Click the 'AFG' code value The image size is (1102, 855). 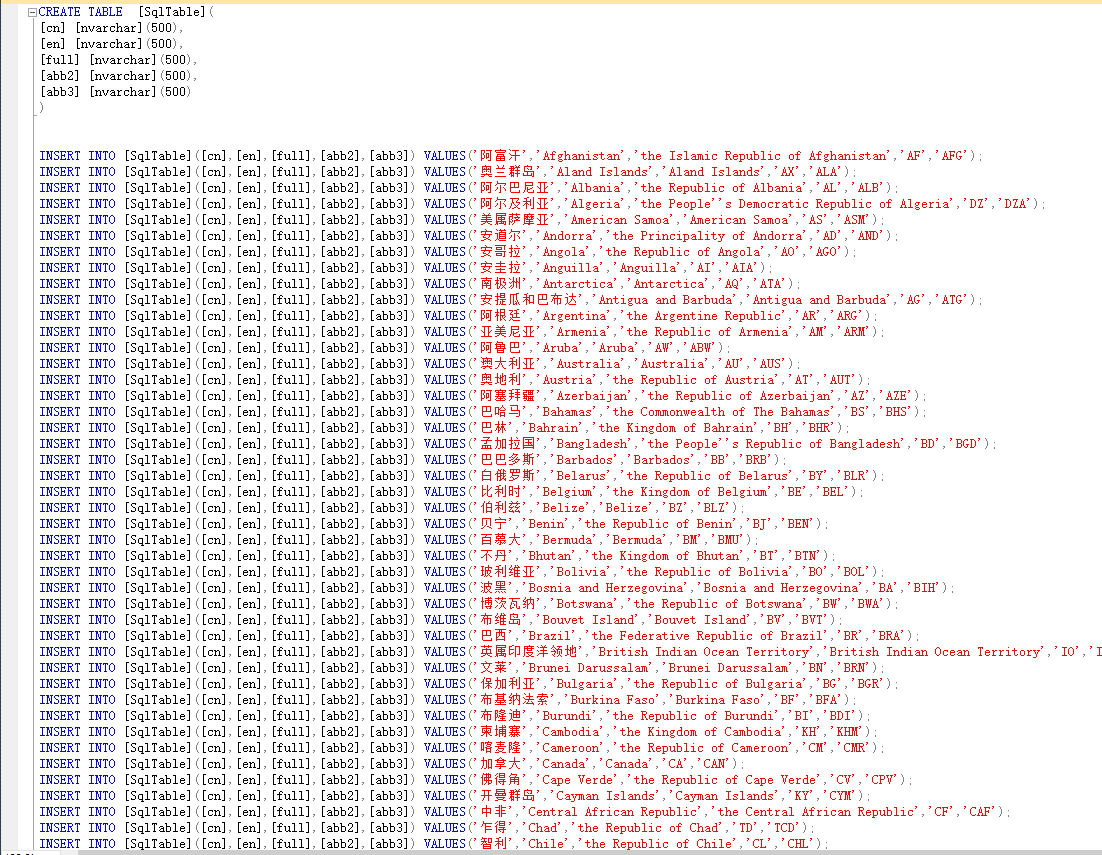pos(952,156)
